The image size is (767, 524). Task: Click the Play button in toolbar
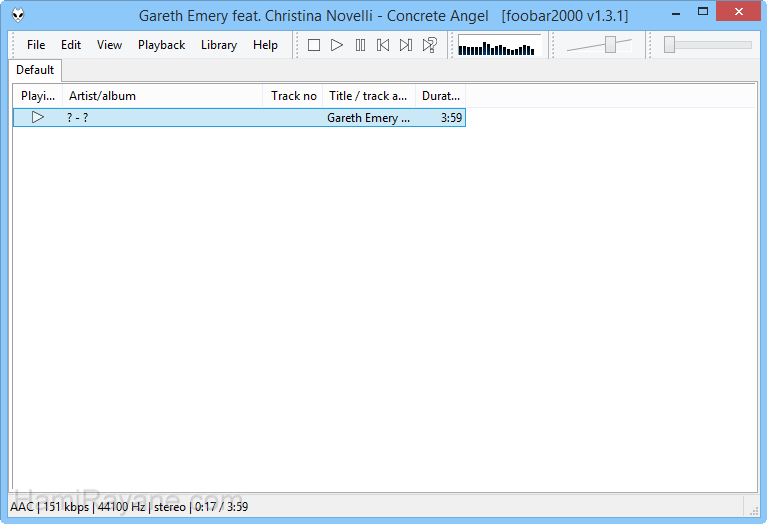[x=337, y=45]
